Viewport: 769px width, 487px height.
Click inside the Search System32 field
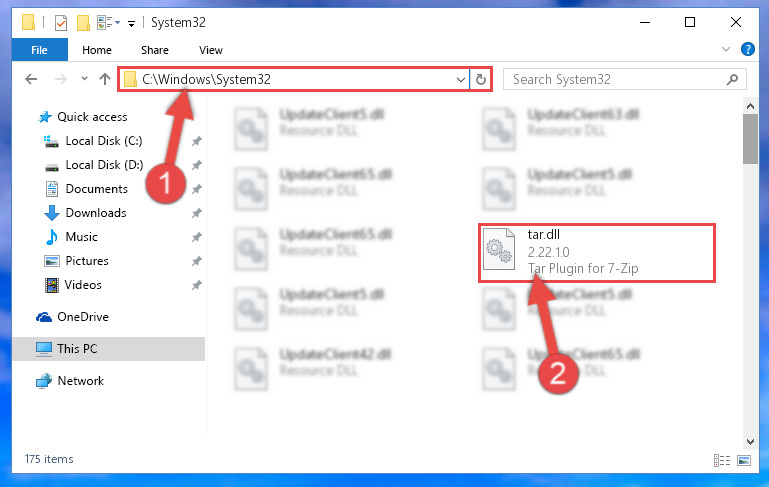click(x=615, y=79)
